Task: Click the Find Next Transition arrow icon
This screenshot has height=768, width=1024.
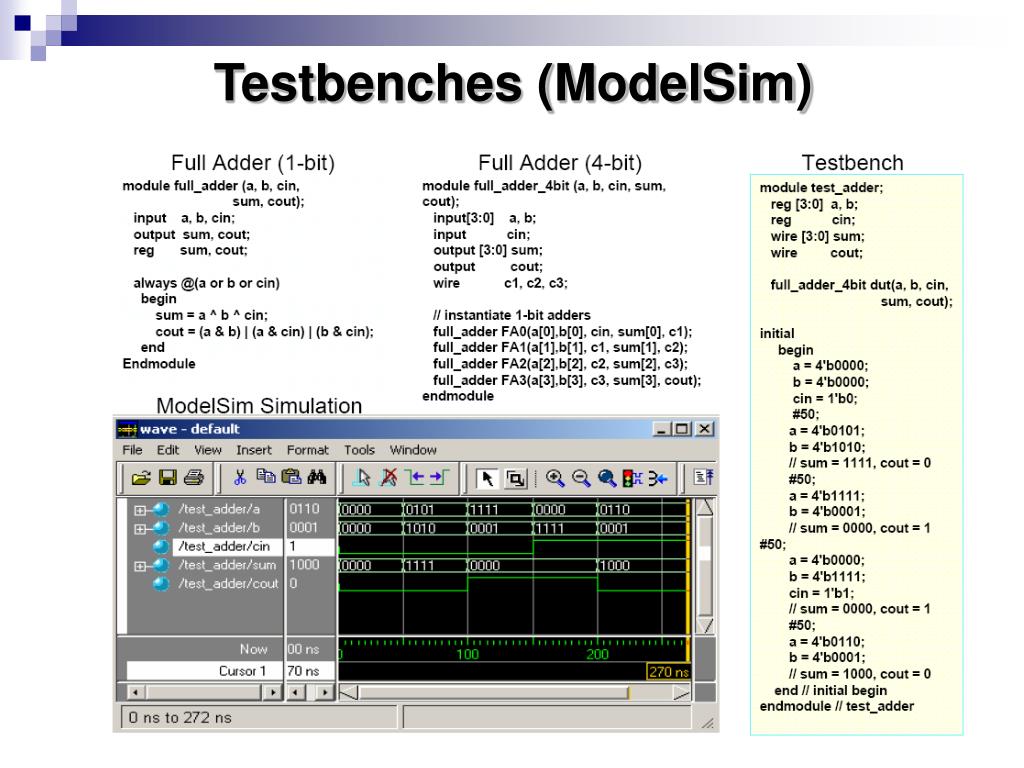Action: click(x=440, y=478)
